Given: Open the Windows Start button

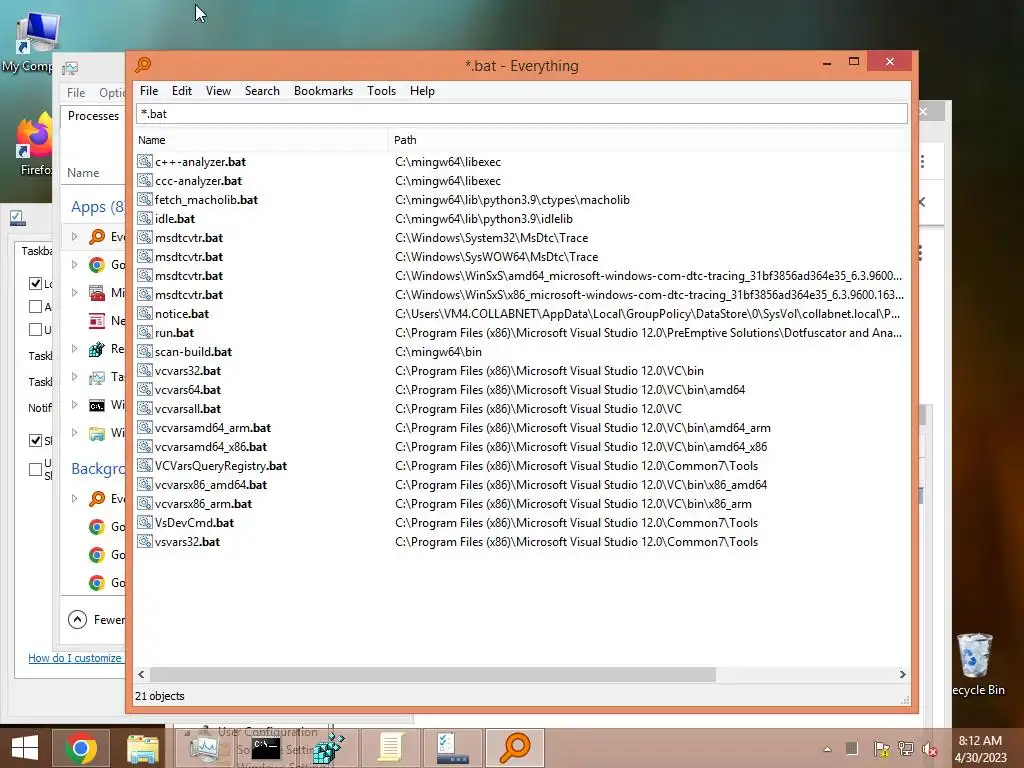Looking at the screenshot, I should pos(25,748).
